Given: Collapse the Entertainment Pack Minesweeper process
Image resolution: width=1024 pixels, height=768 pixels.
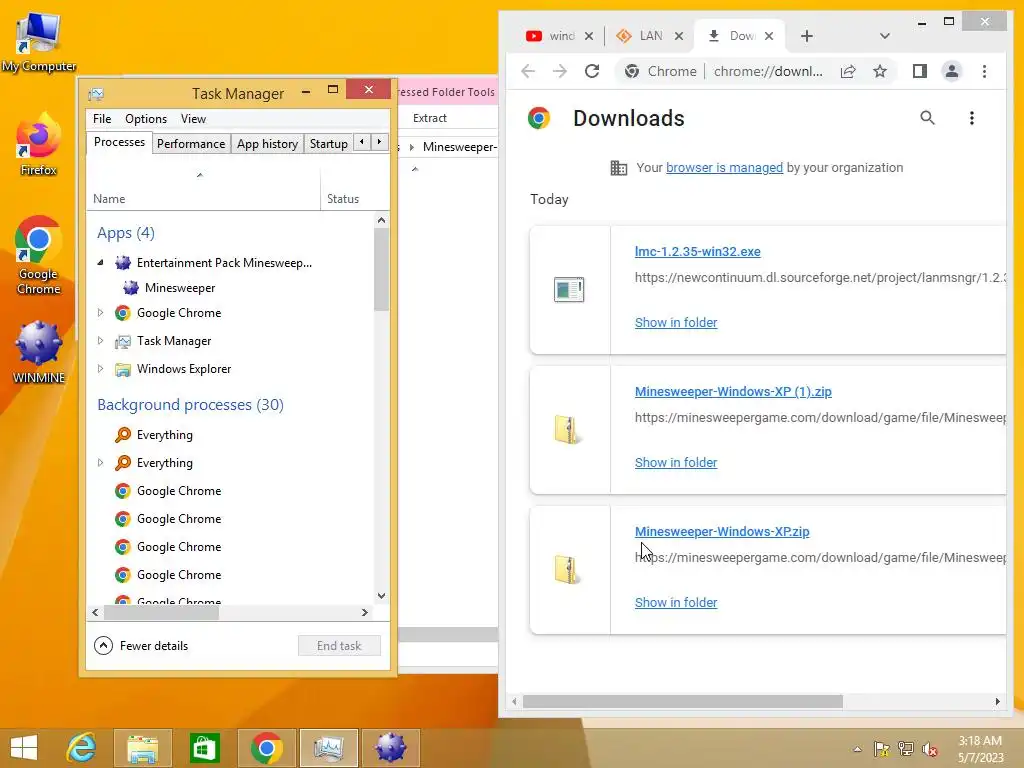Looking at the screenshot, I should tap(100, 263).
